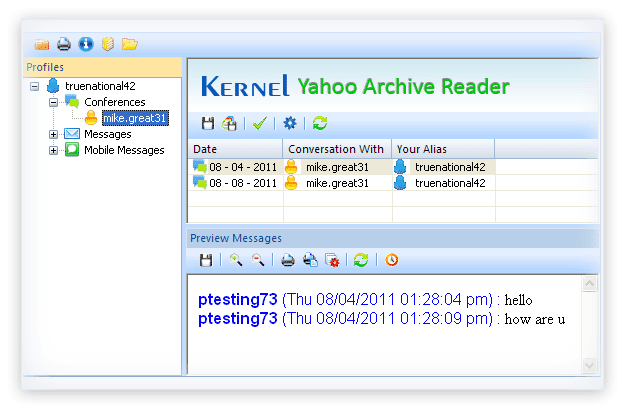Select Messages in the profile tree
624x409 pixels.
(x=108, y=134)
